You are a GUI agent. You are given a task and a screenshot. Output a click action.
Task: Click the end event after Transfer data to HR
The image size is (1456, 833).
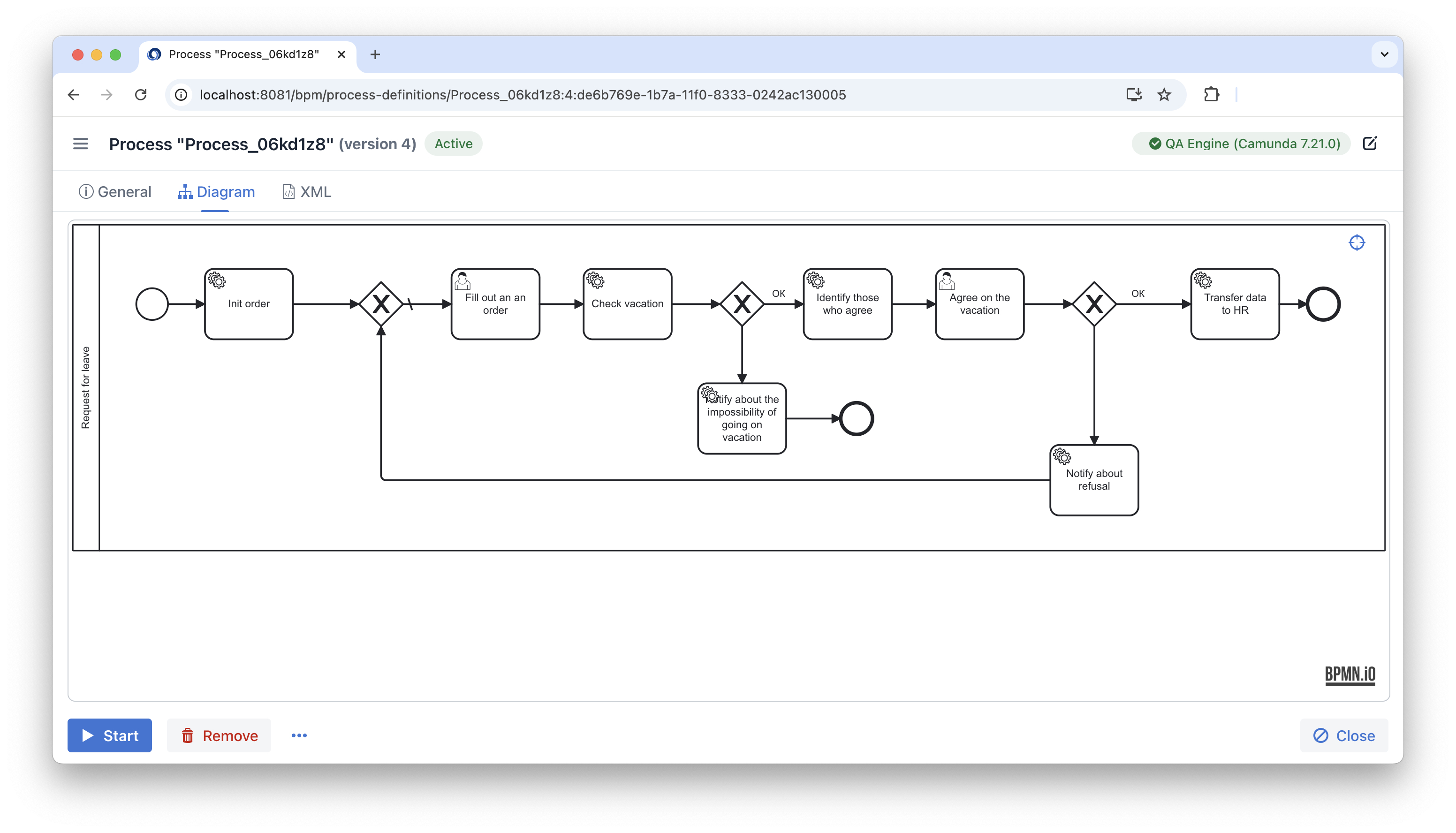coord(1323,304)
